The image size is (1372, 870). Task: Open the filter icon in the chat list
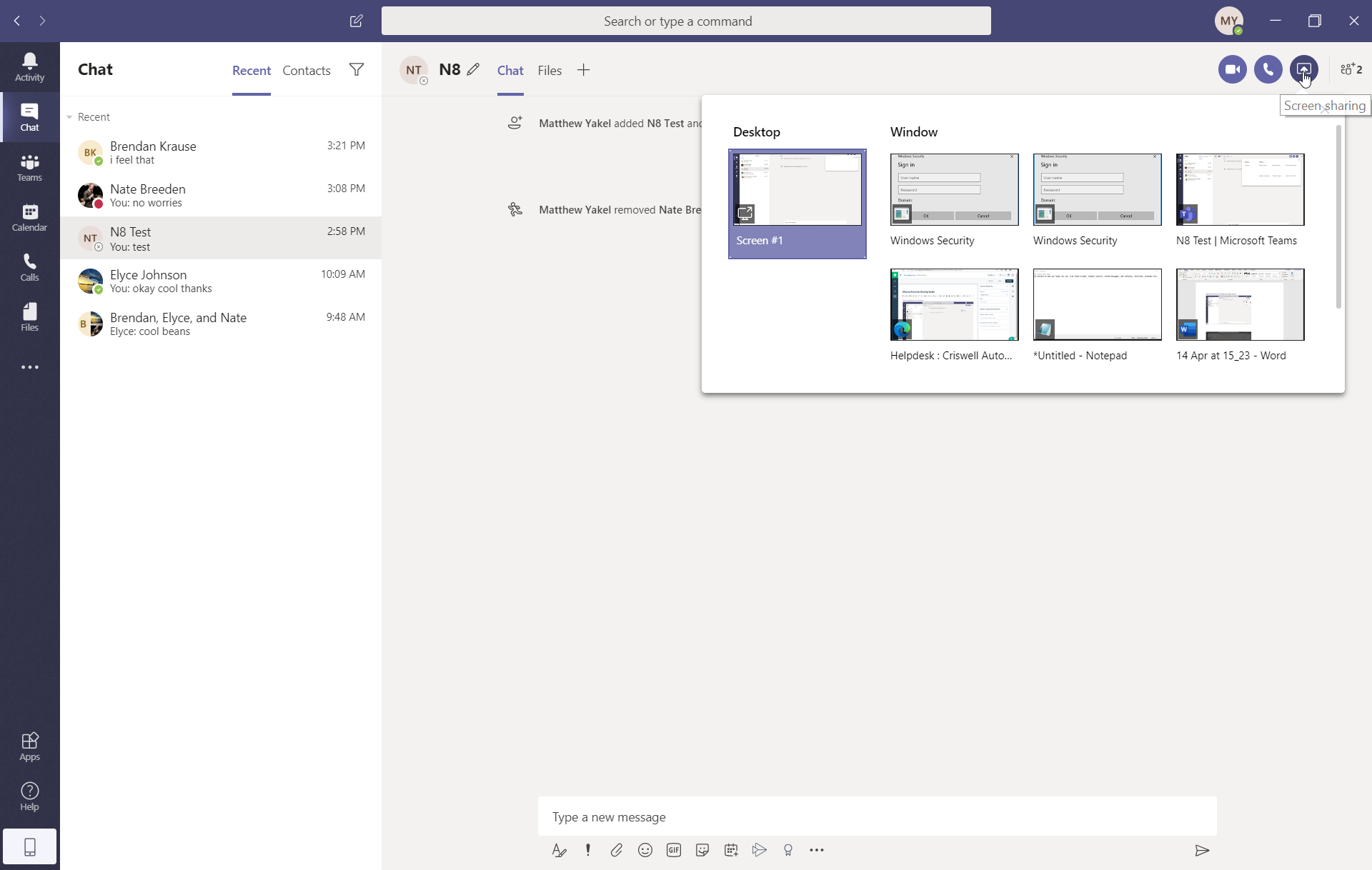(357, 69)
